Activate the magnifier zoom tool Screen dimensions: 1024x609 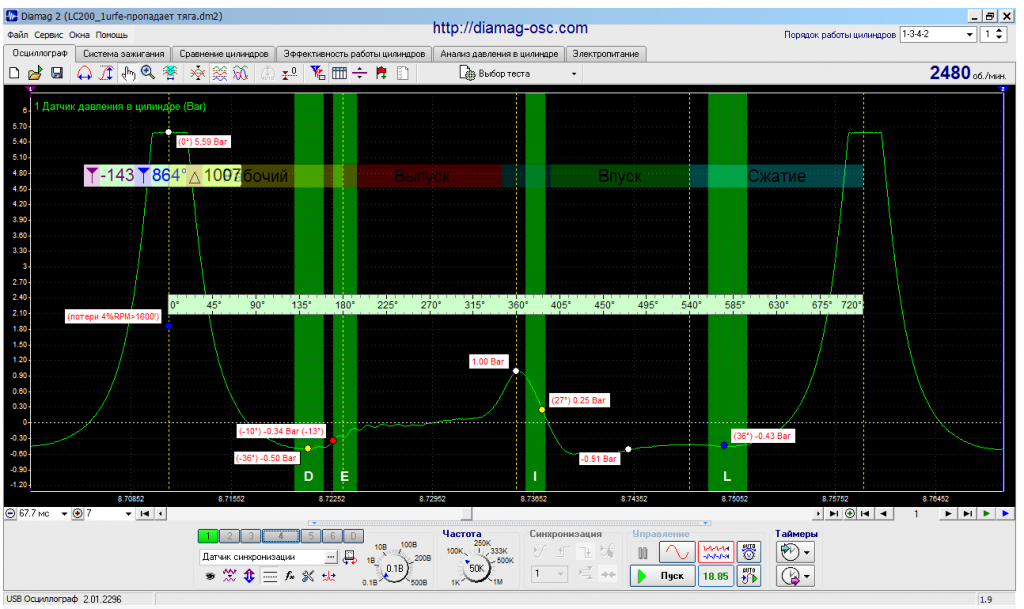[x=148, y=73]
